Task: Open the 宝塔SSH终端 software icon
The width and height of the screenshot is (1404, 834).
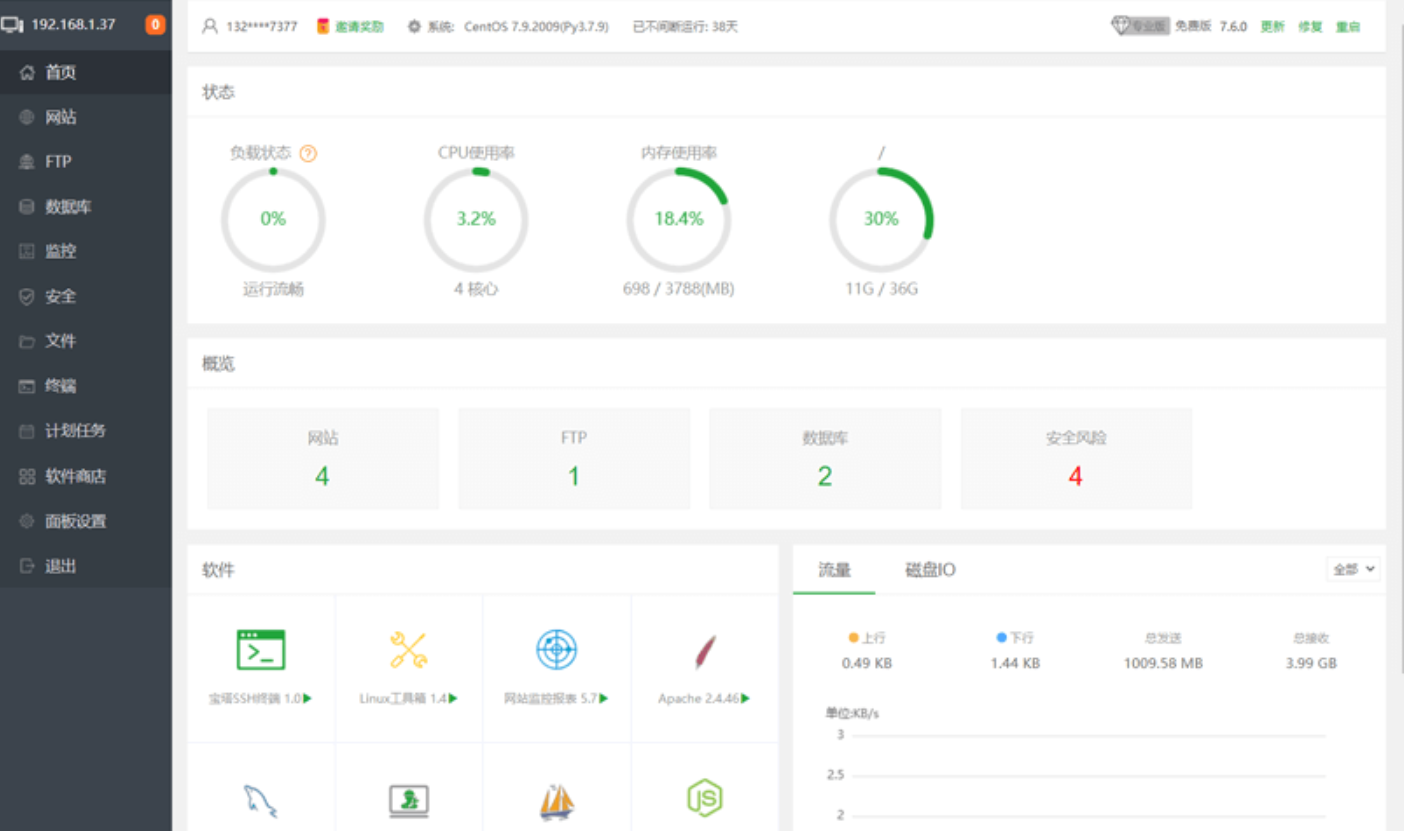Action: point(261,650)
